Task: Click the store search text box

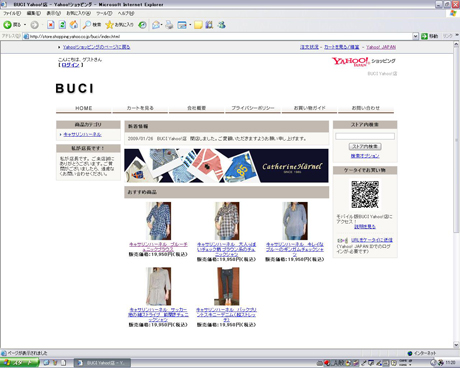Action: pyautogui.click(x=365, y=136)
